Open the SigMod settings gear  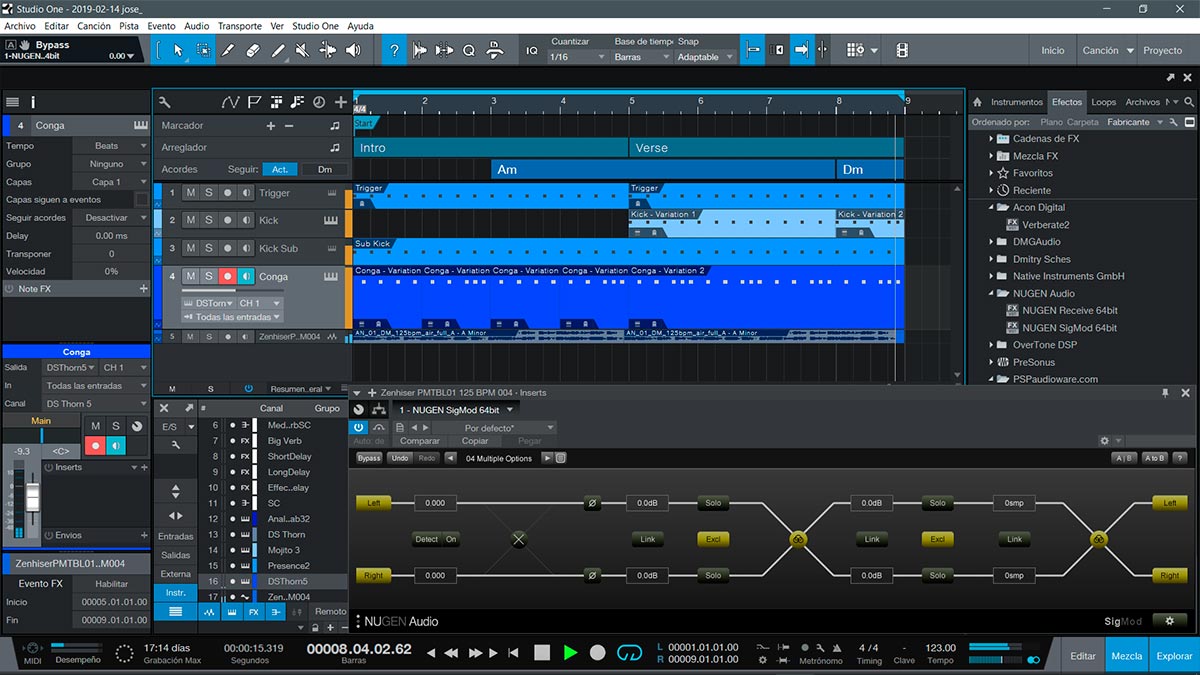1170,621
